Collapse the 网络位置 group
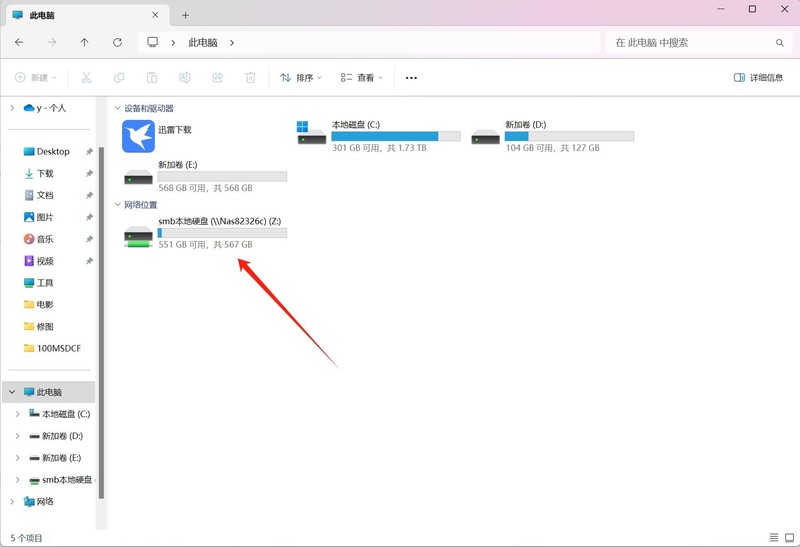The image size is (800, 547). tap(117, 205)
